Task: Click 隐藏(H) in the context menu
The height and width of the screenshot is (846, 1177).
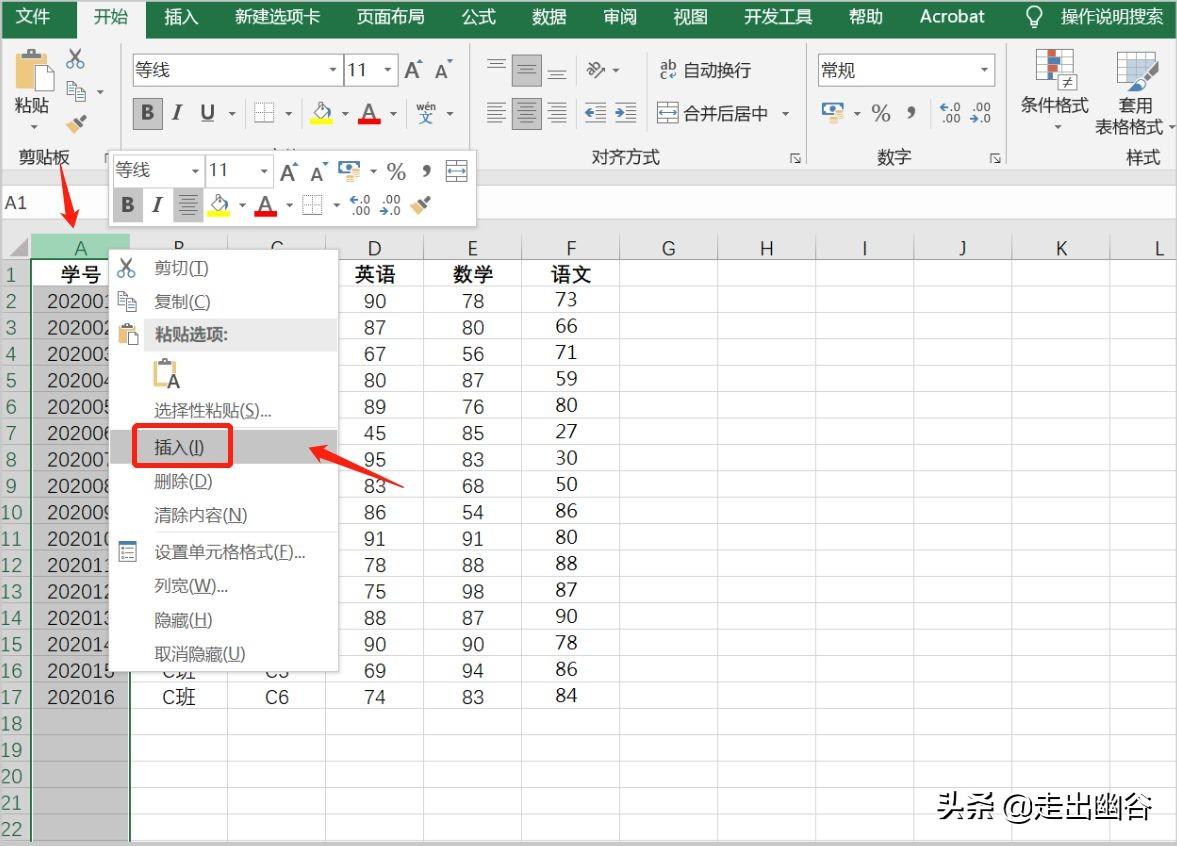Action: click(x=183, y=620)
